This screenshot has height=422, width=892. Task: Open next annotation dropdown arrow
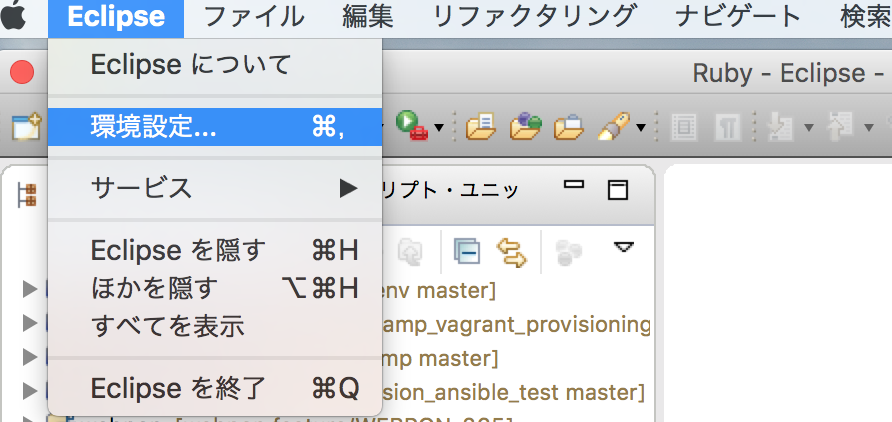808,127
